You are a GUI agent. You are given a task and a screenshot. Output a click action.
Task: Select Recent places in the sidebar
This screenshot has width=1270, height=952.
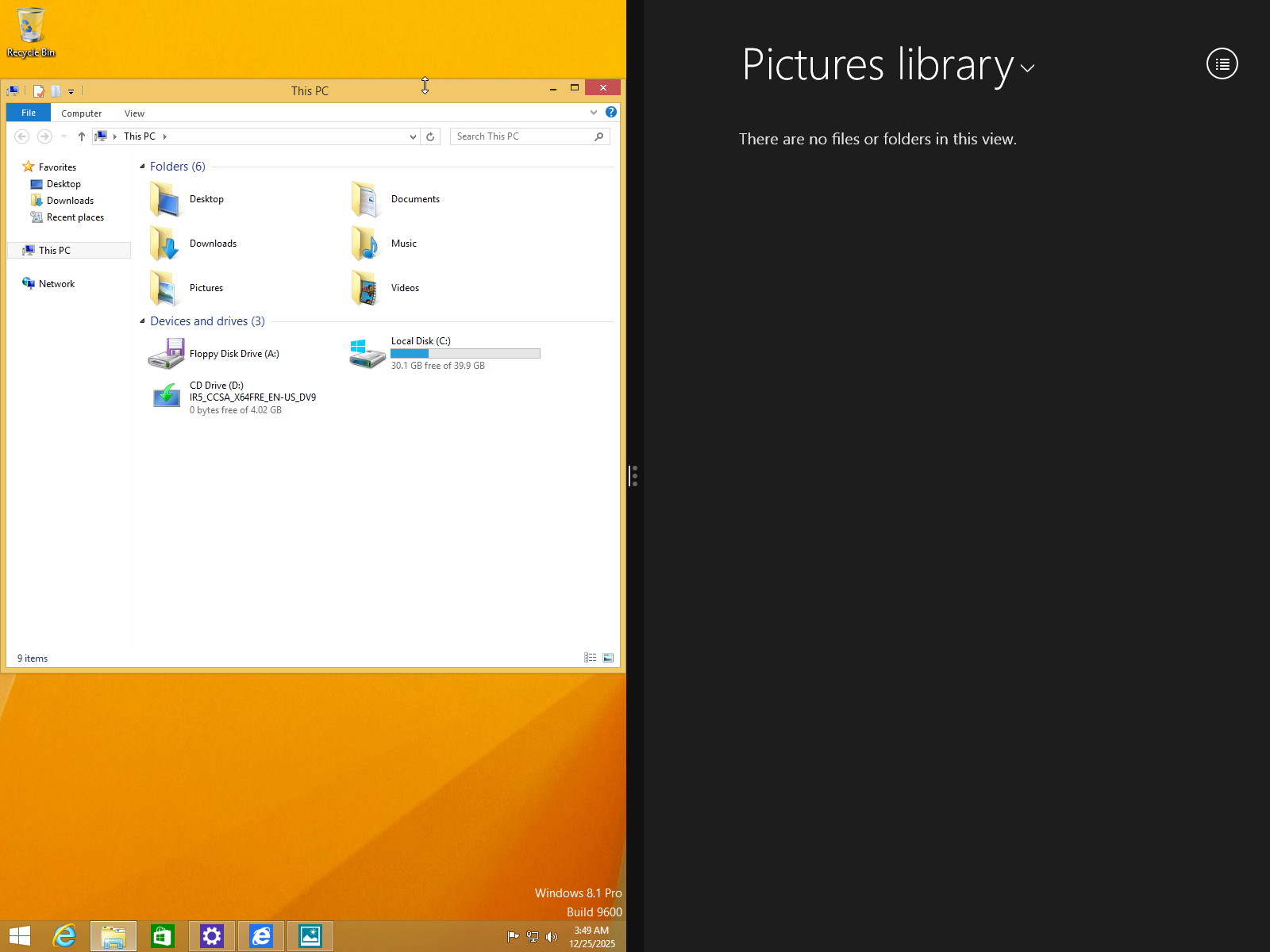tap(74, 217)
